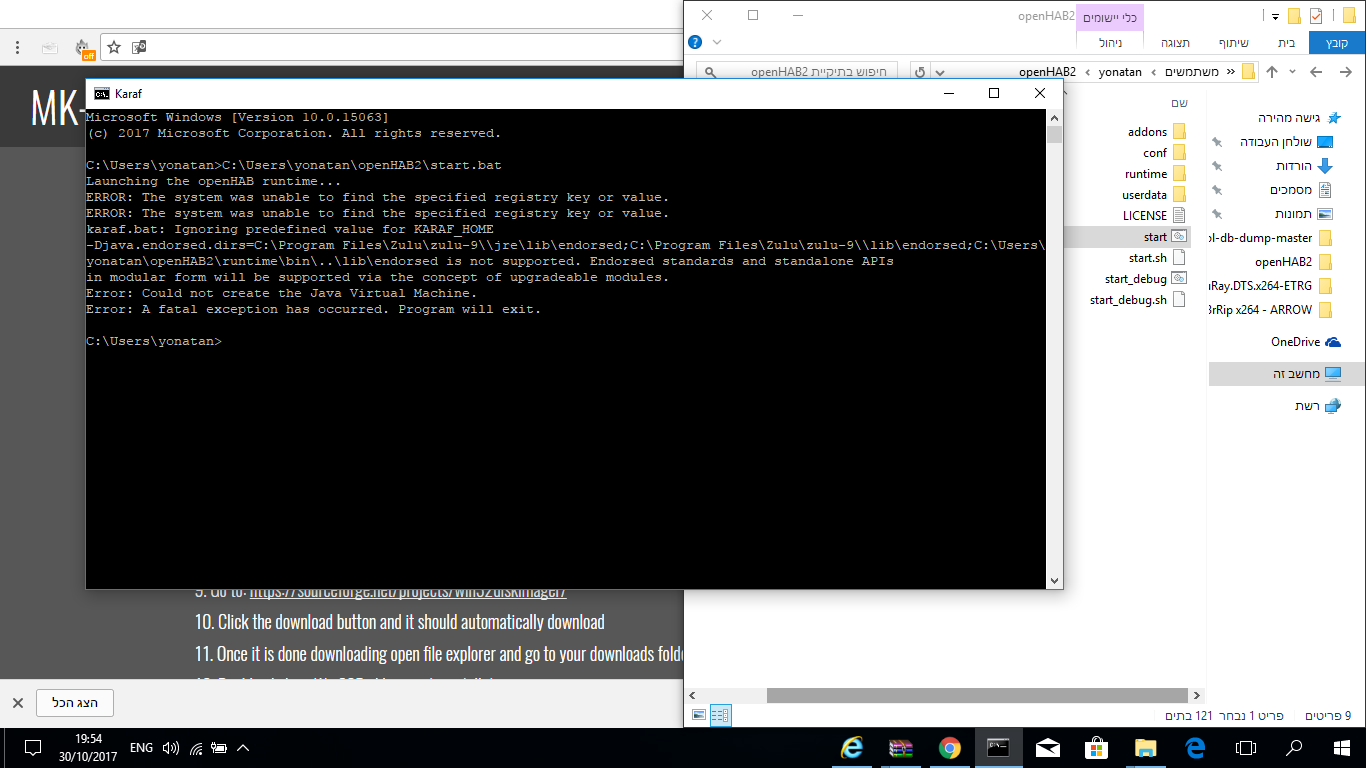Click the כלי יישומים (Application Tools) contextual tab
This screenshot has height=768, width=1366.
click(1110, 17)
